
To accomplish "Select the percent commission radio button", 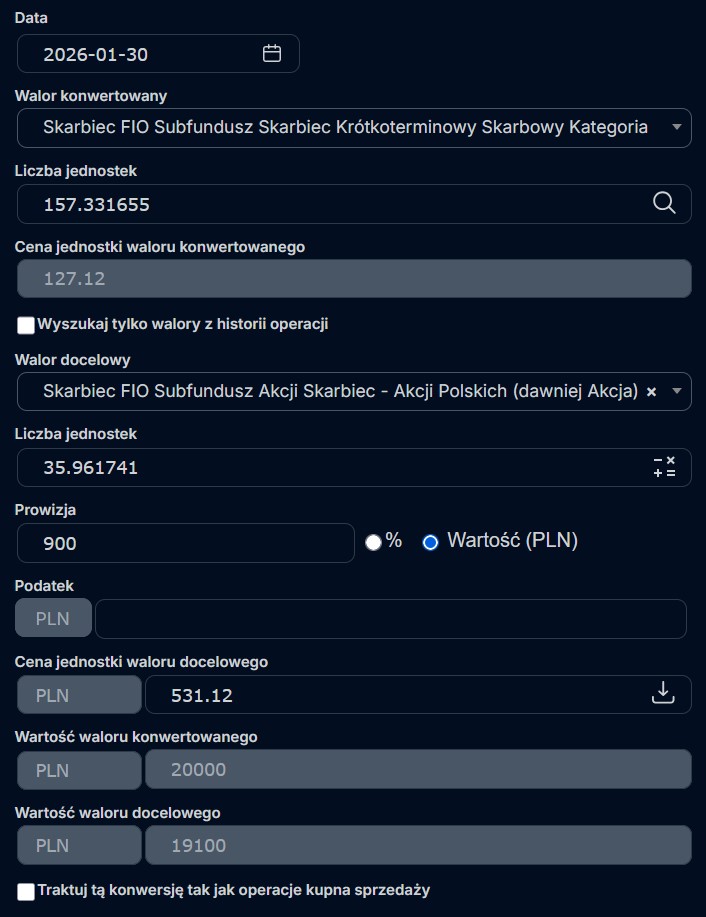I will pos(374,542).
